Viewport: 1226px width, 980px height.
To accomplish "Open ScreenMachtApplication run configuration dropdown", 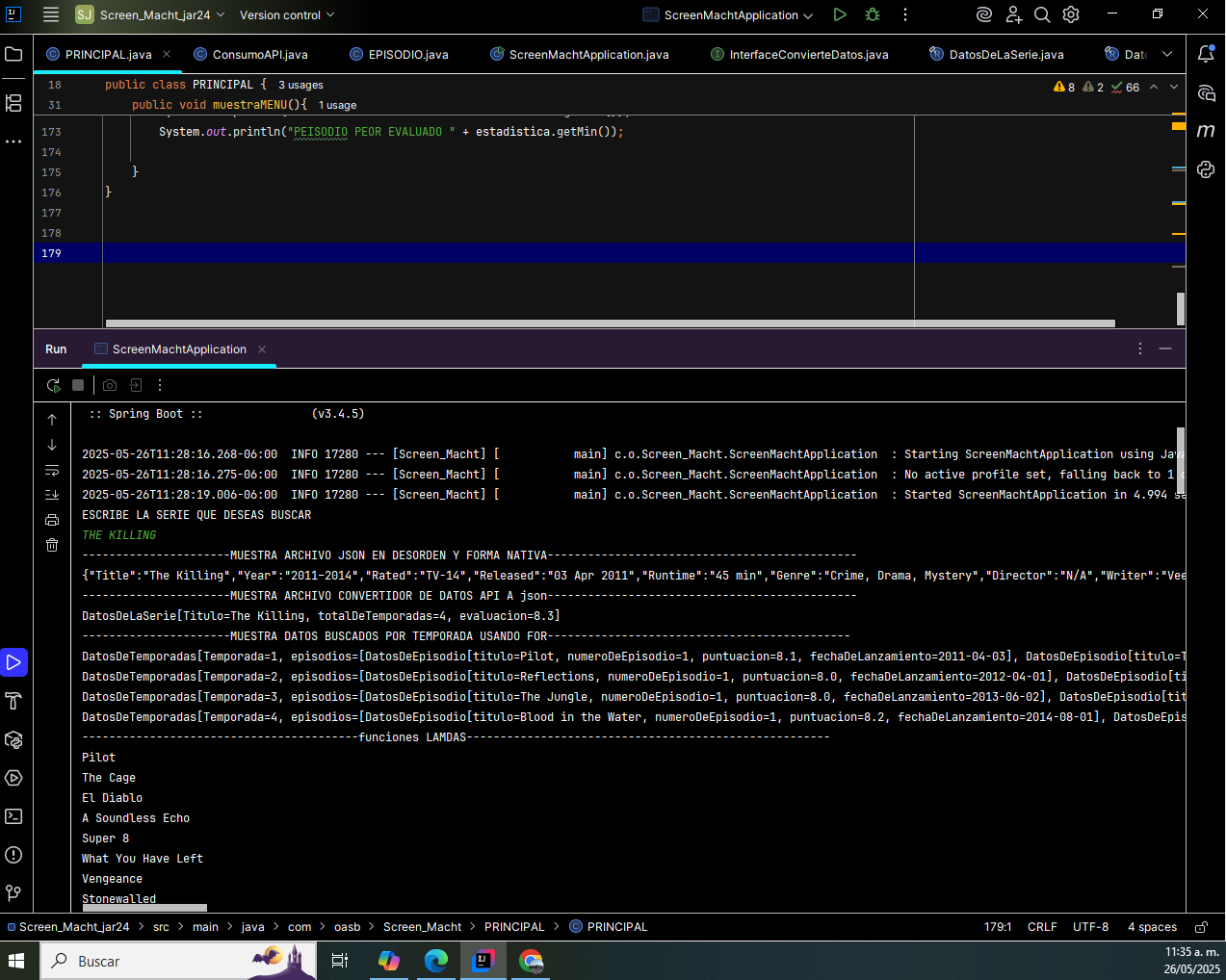I will coord(728,14).
